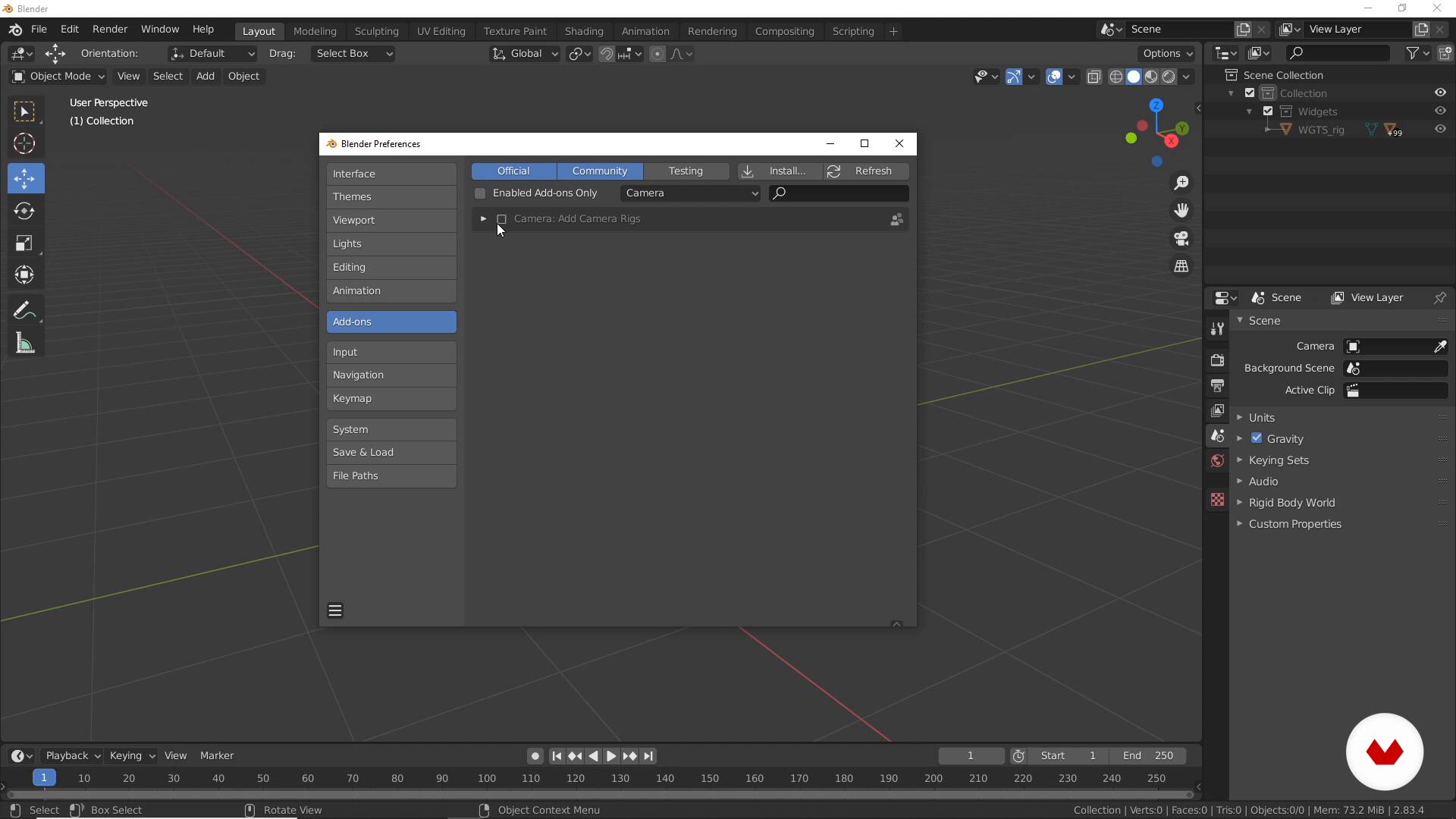The width and height of the screenshot is (1456, 819).
Task: Click the End frame 250 field
Action: point(1148,756)
